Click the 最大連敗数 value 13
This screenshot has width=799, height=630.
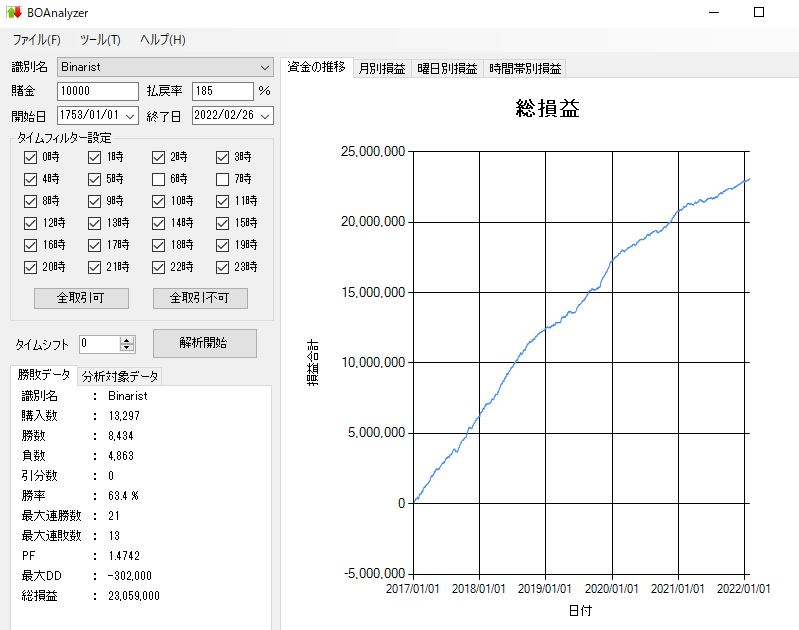click(x=114, y=536)
